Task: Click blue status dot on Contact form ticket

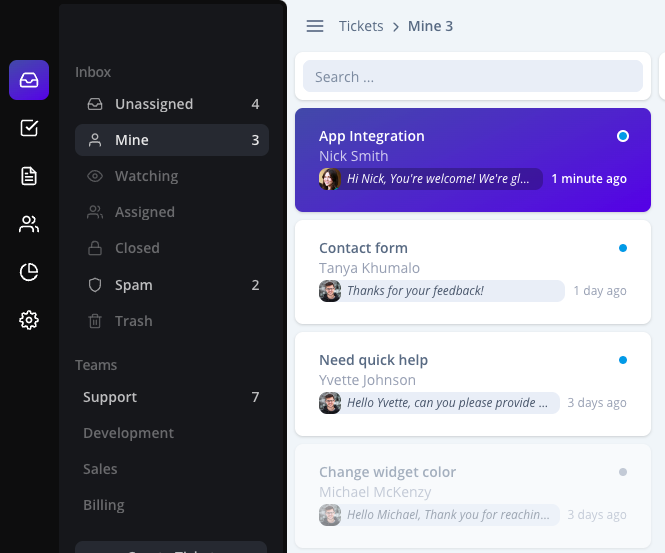Action: tap(623, 248)
